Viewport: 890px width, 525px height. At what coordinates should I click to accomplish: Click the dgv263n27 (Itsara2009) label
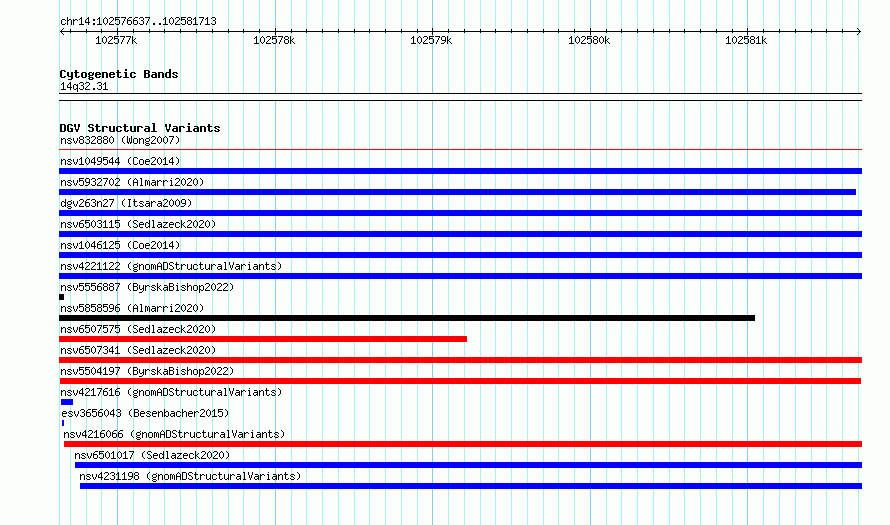point(126,203)
